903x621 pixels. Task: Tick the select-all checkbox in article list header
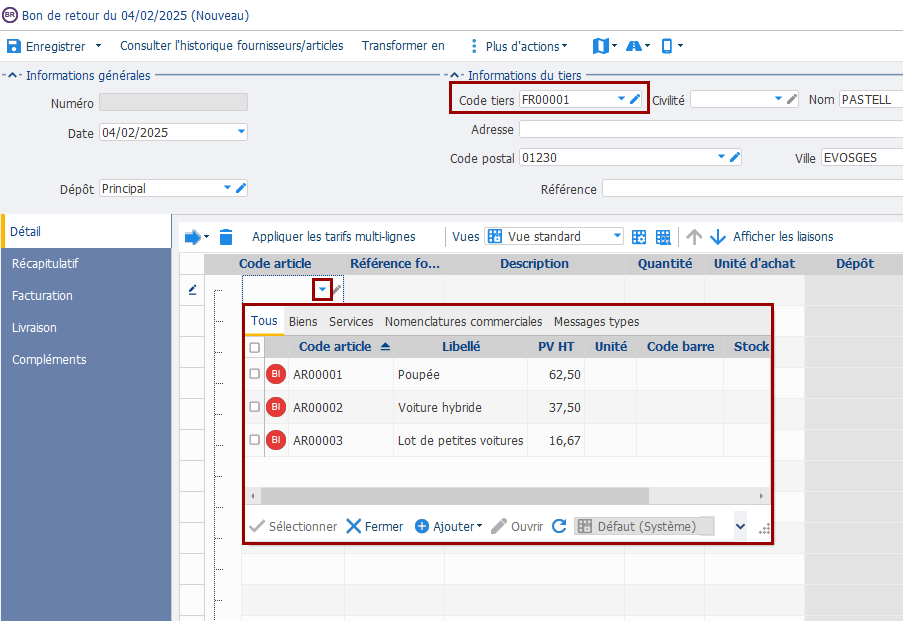255,347
